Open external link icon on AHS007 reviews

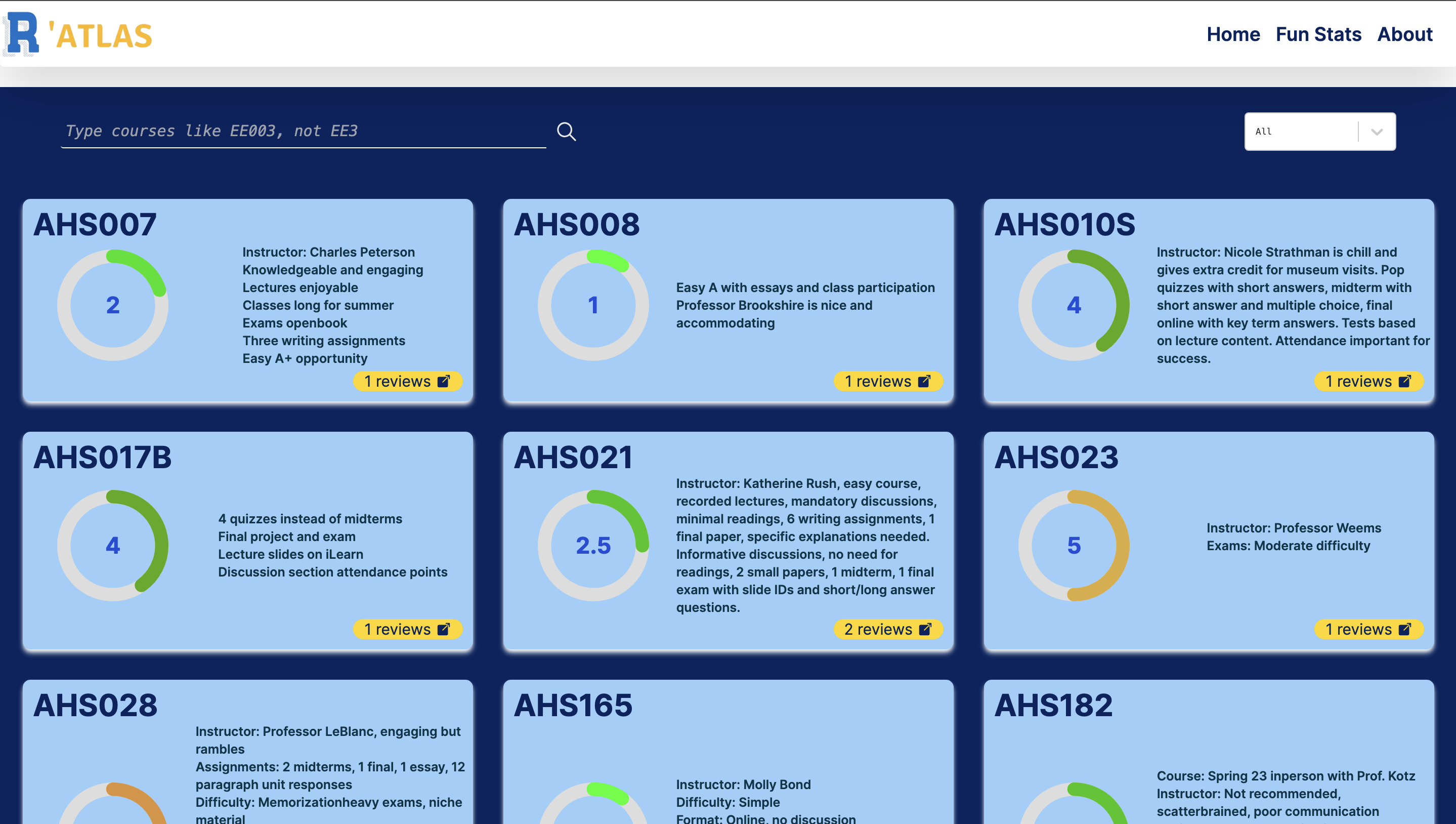444,382
